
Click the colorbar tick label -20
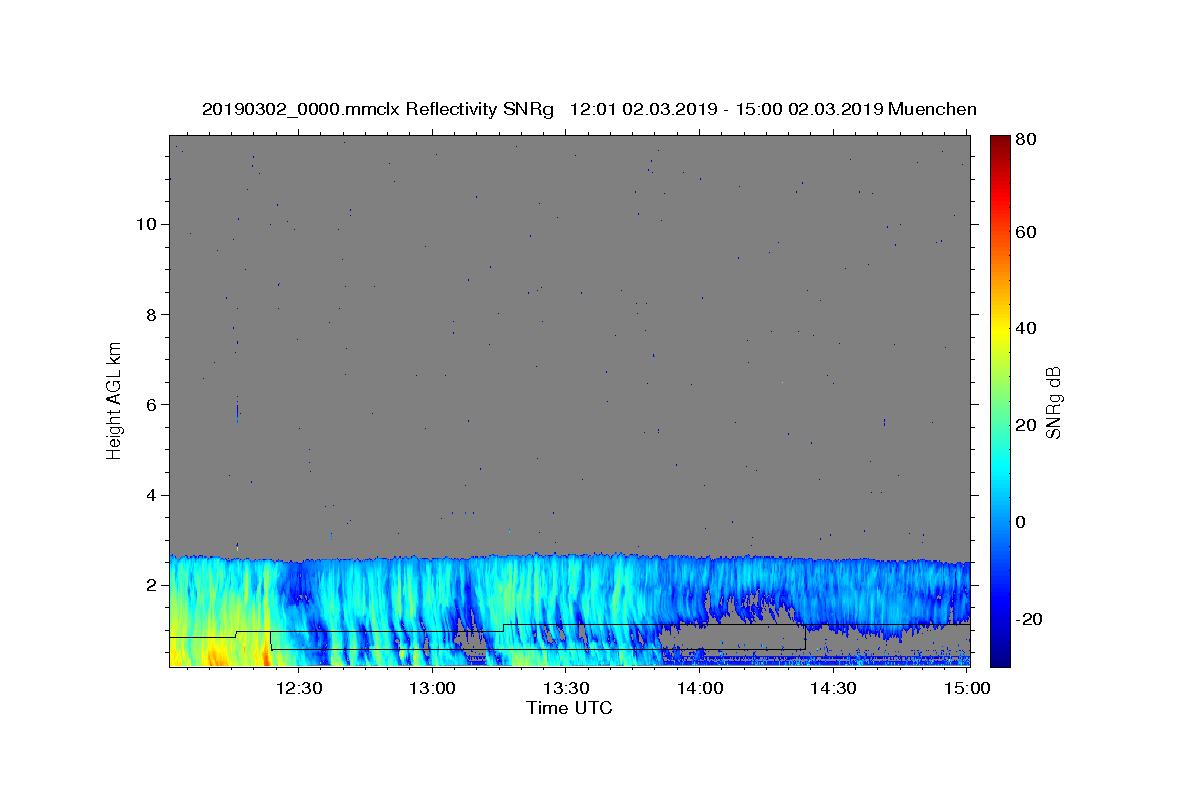tap(1030, 619)
